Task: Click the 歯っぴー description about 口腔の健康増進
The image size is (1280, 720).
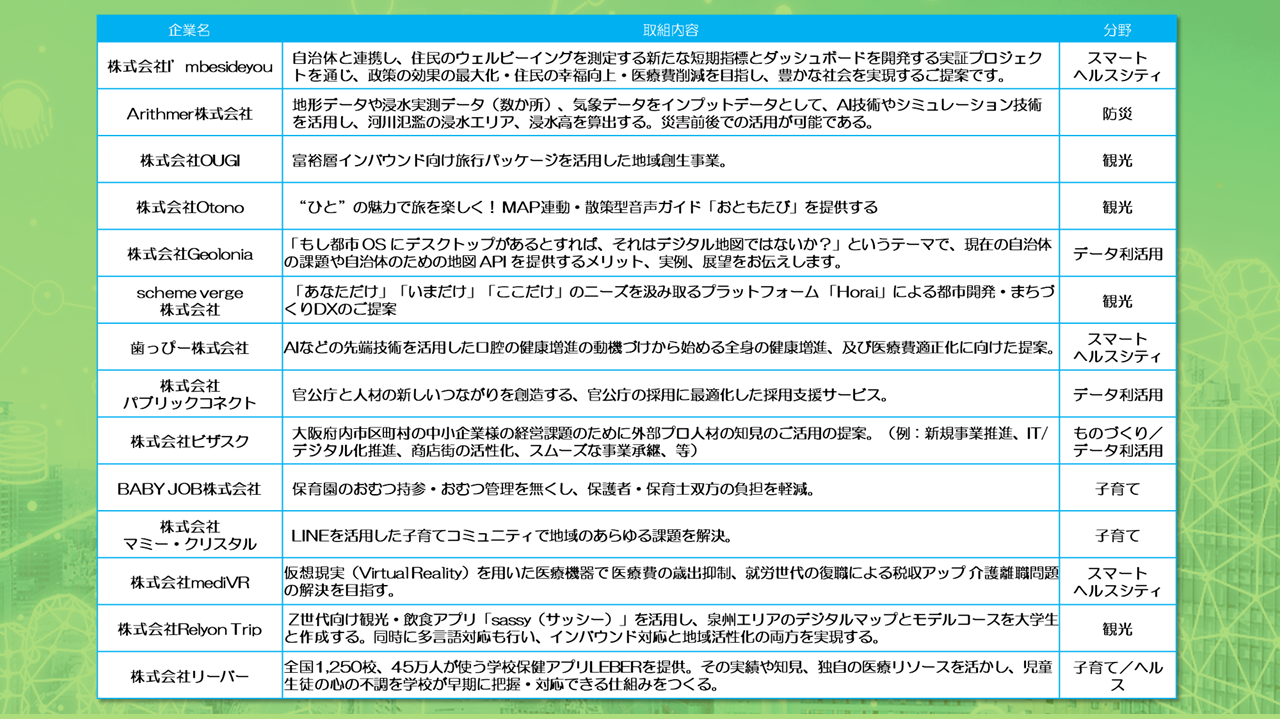Action: click(x=669, y=348)
